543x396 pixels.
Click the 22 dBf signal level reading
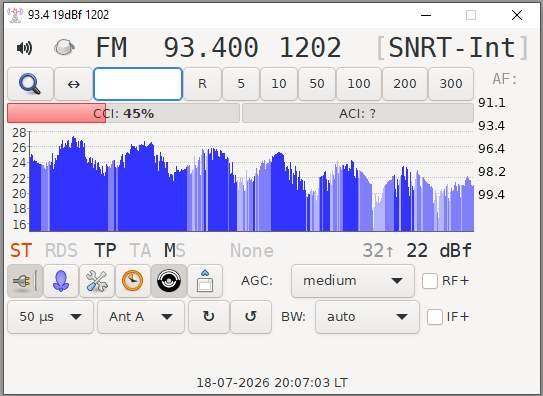pyautogui.click(x=439, y=250)
